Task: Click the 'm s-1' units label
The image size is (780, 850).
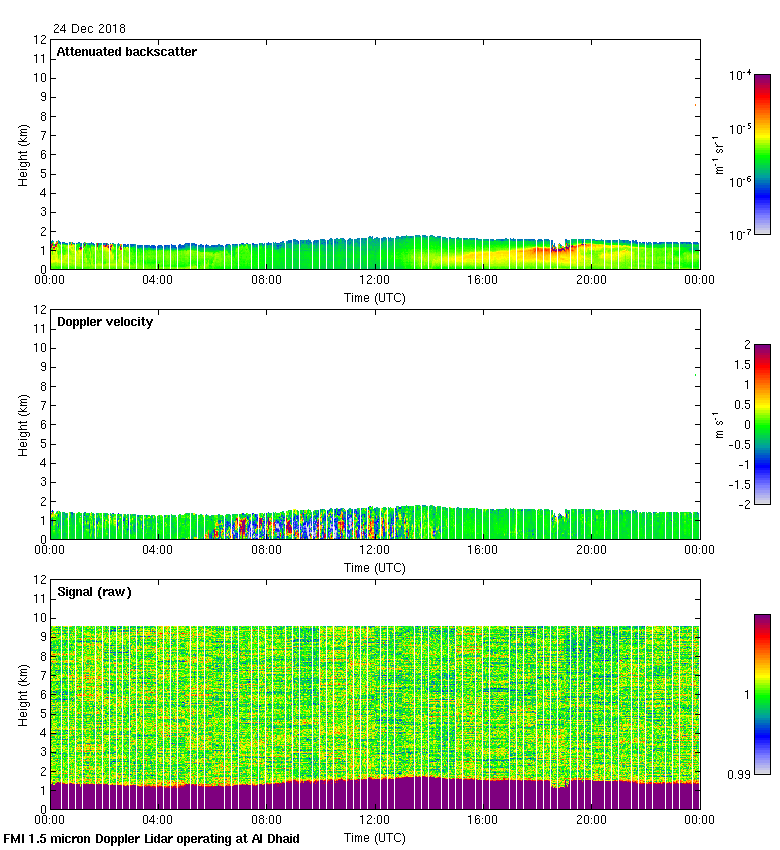Action: click(x=720, y=424)
